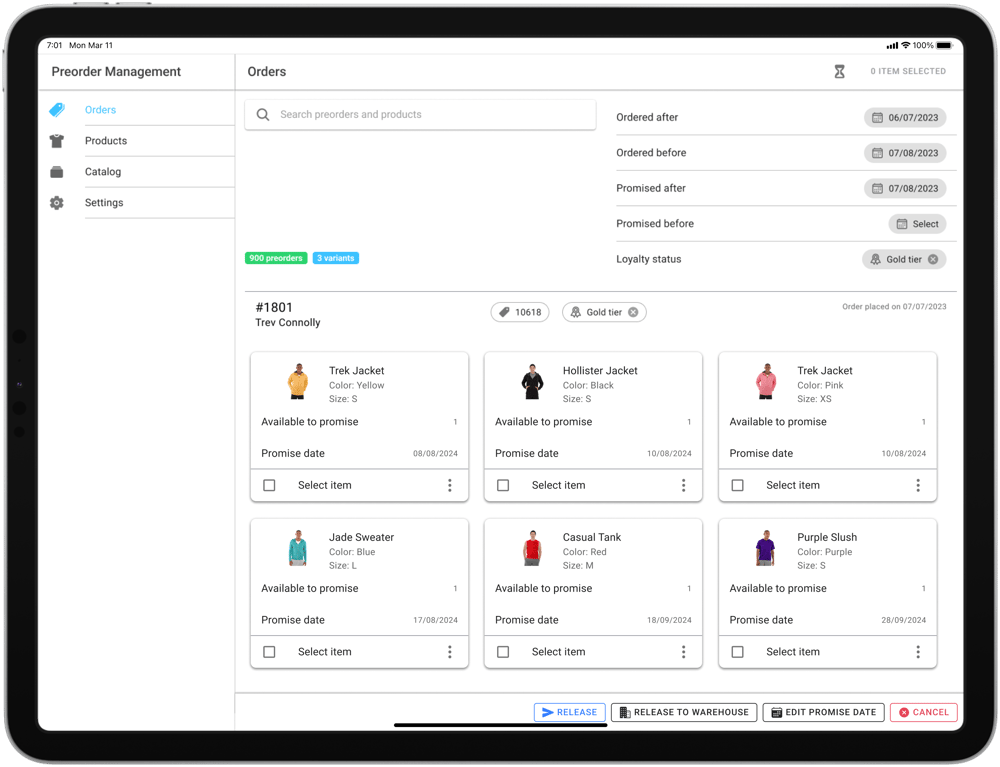The height and width of the screenshot is (767, 1000).
Task: Check Select item for Hollister Jacket
Action: [x=503, y=485]
